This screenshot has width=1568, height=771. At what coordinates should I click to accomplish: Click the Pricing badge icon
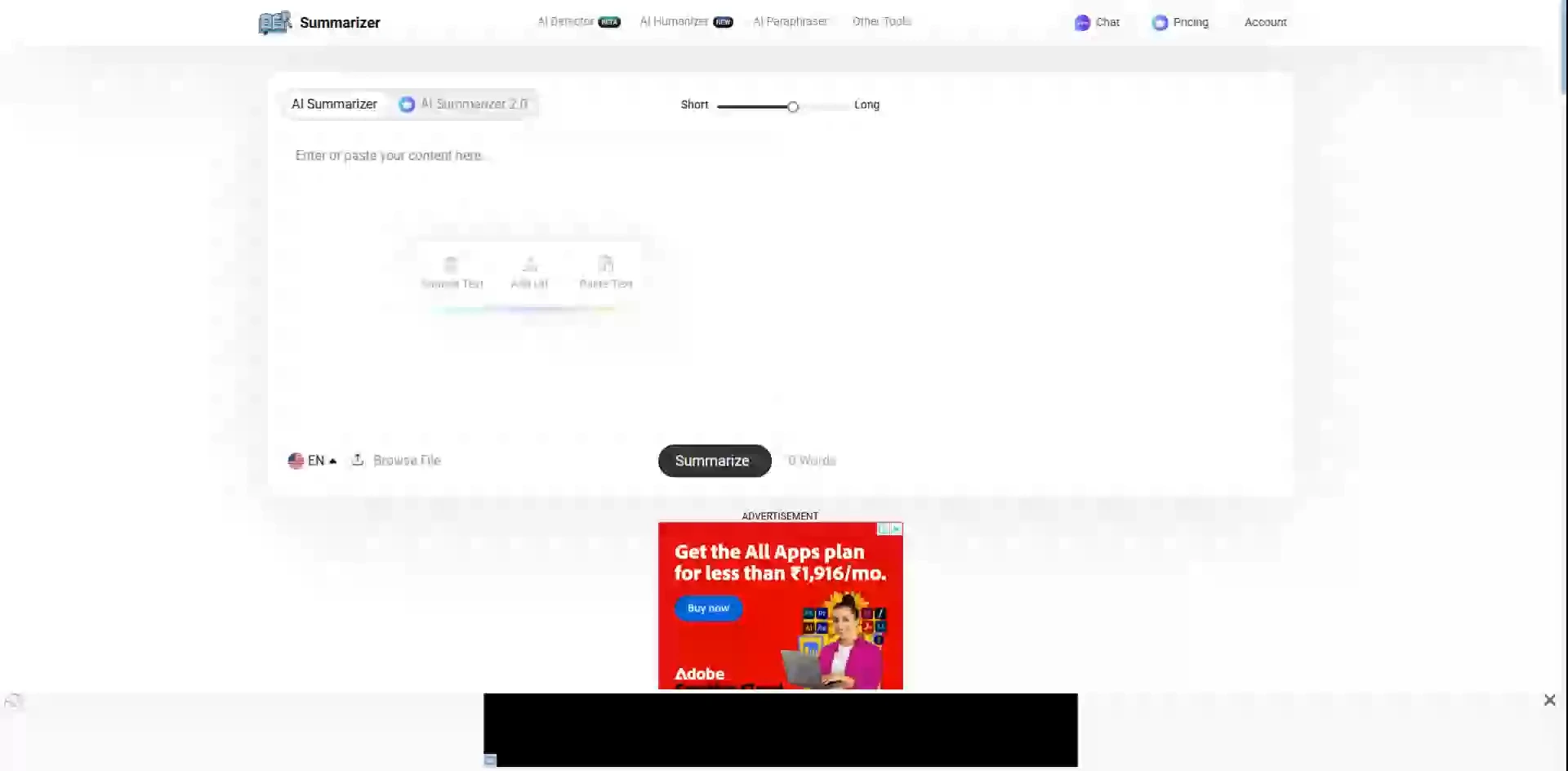click(x=1160, y=23)
